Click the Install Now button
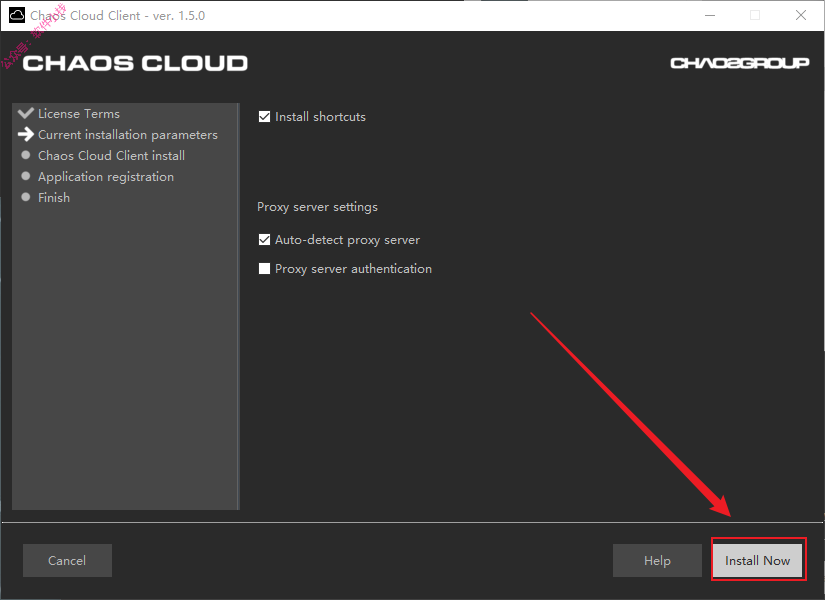Viewport: 825px width, 600px height. coord(757,561)
